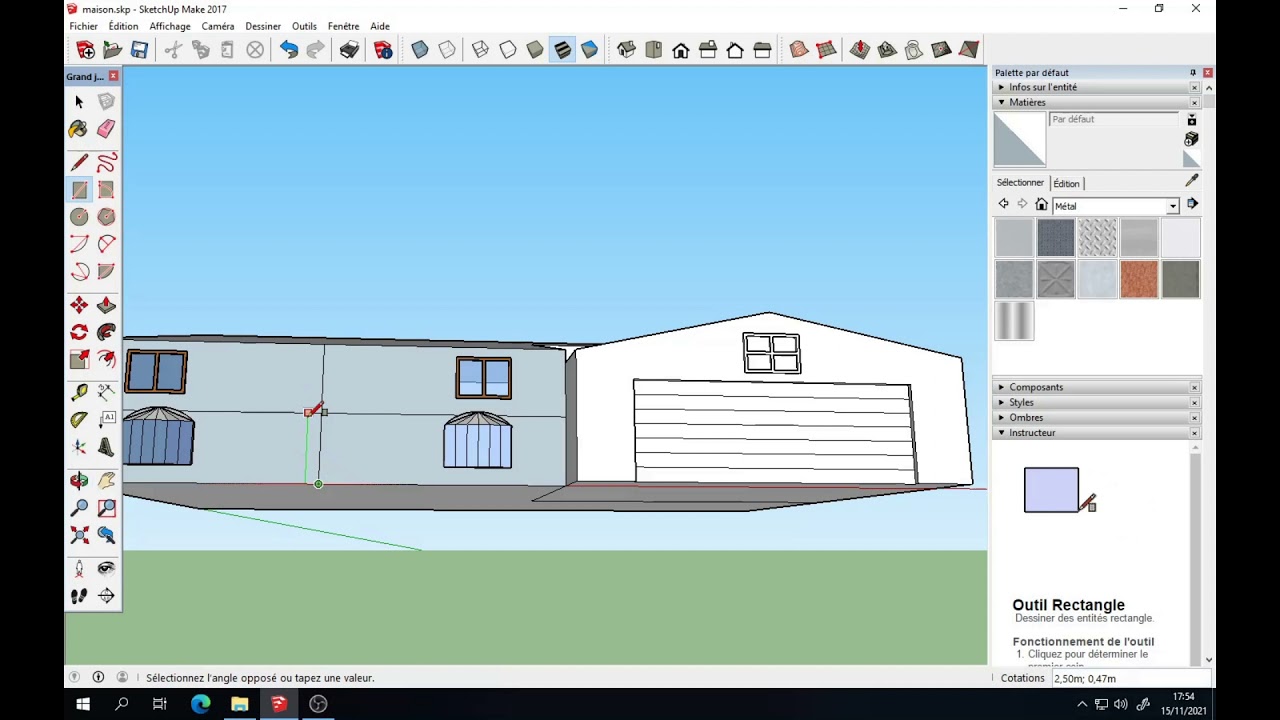Close the Matières panel with its x
Viewport: 1280px width, 720px height.
(1194, 103)
